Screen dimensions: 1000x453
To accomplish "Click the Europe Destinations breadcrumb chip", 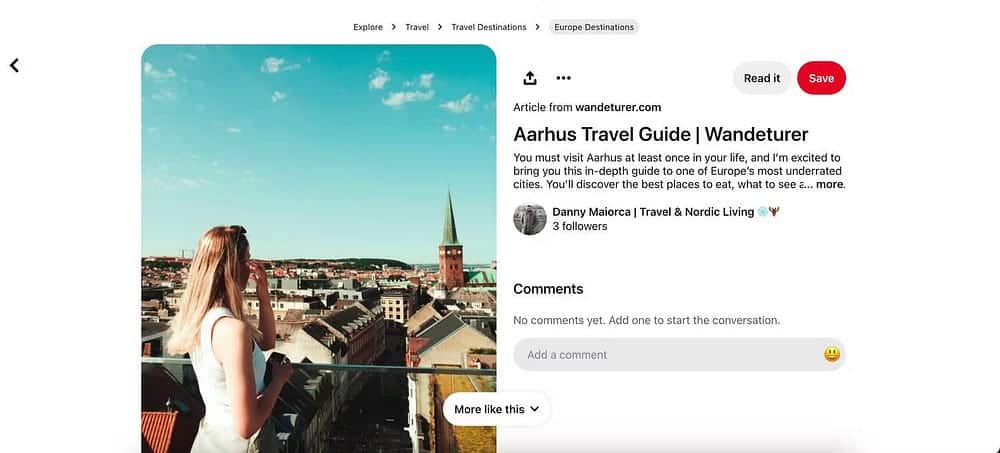I will click(x=594, y=27).
